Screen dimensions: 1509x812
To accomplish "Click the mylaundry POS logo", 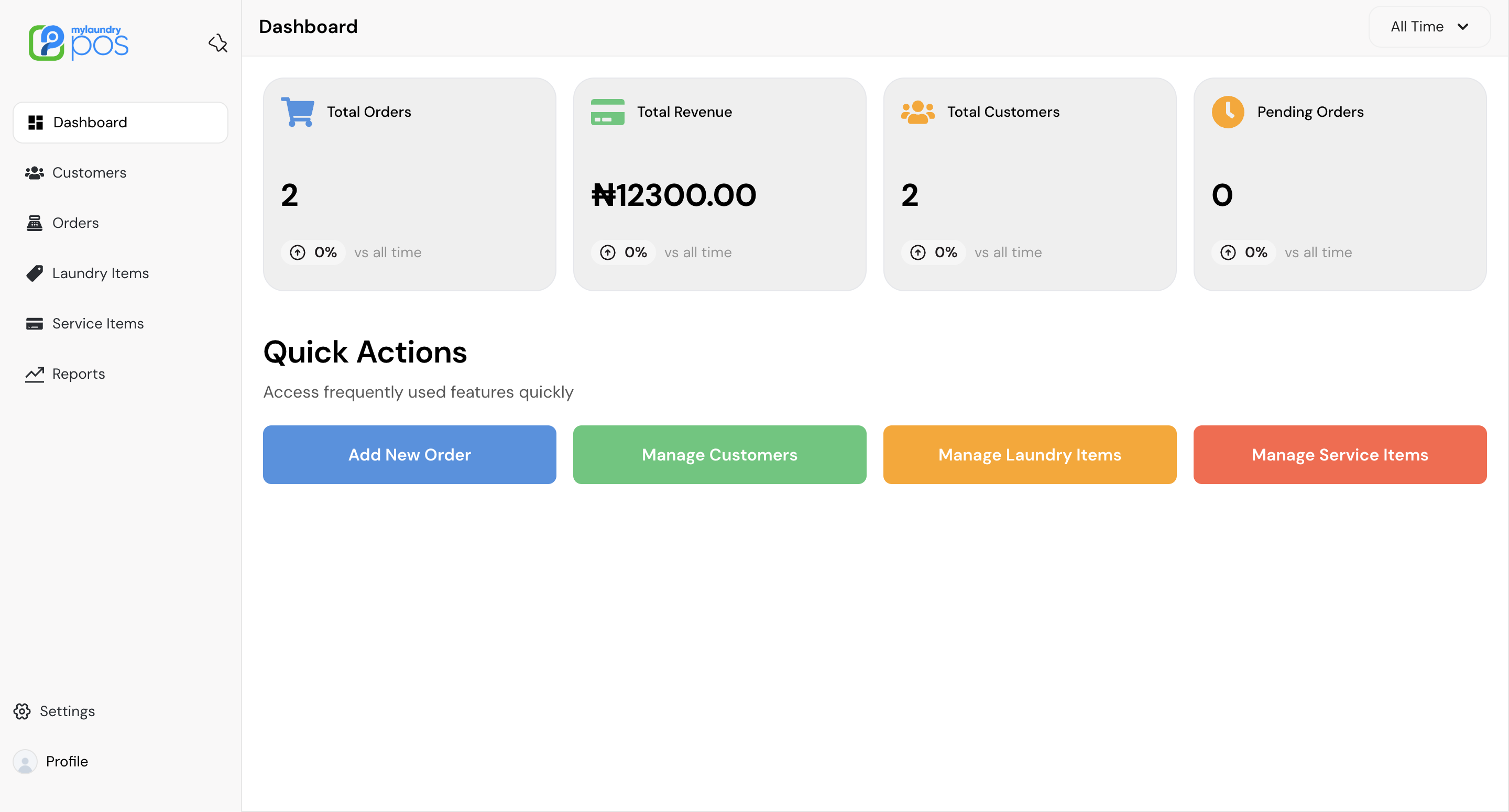I will [x=79, y=42].
